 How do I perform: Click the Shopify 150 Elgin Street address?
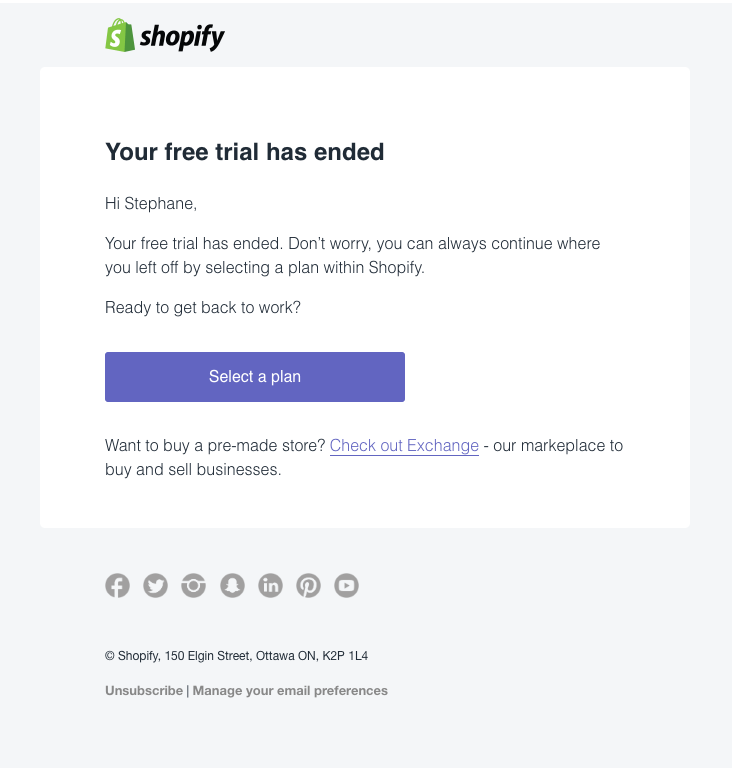(x=237, y=656)
